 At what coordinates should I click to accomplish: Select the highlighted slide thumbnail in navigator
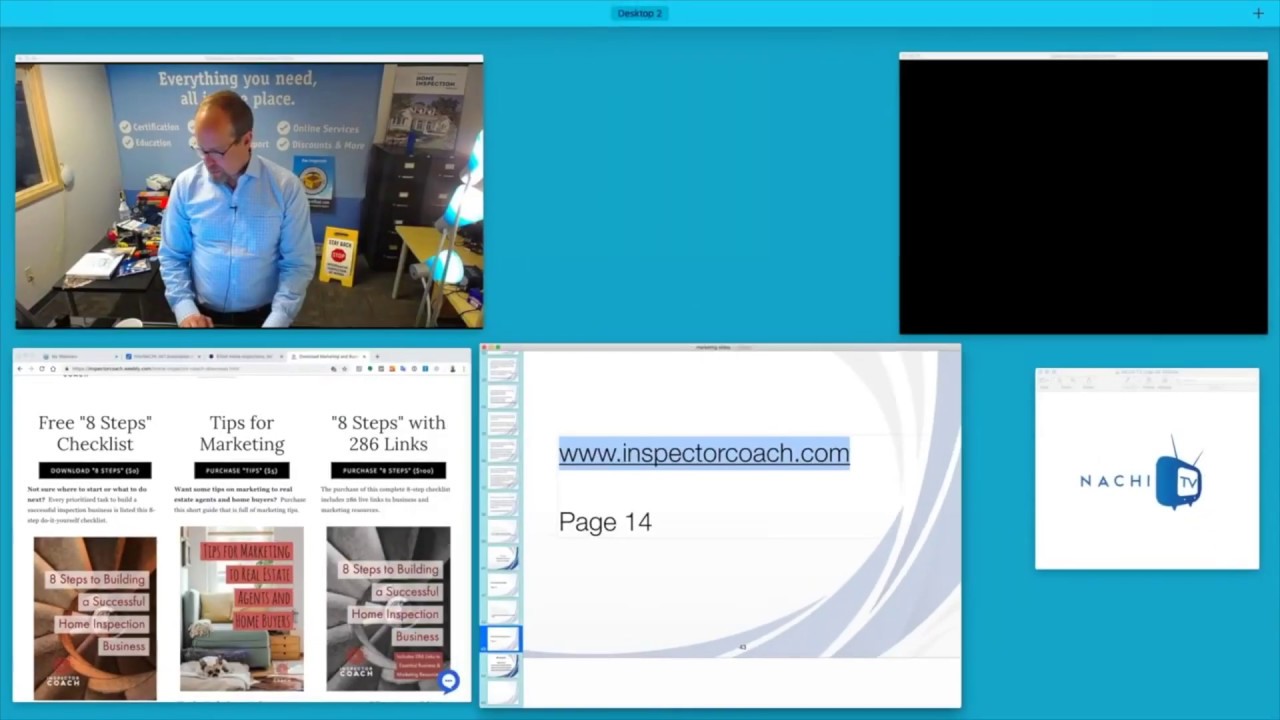503,638
